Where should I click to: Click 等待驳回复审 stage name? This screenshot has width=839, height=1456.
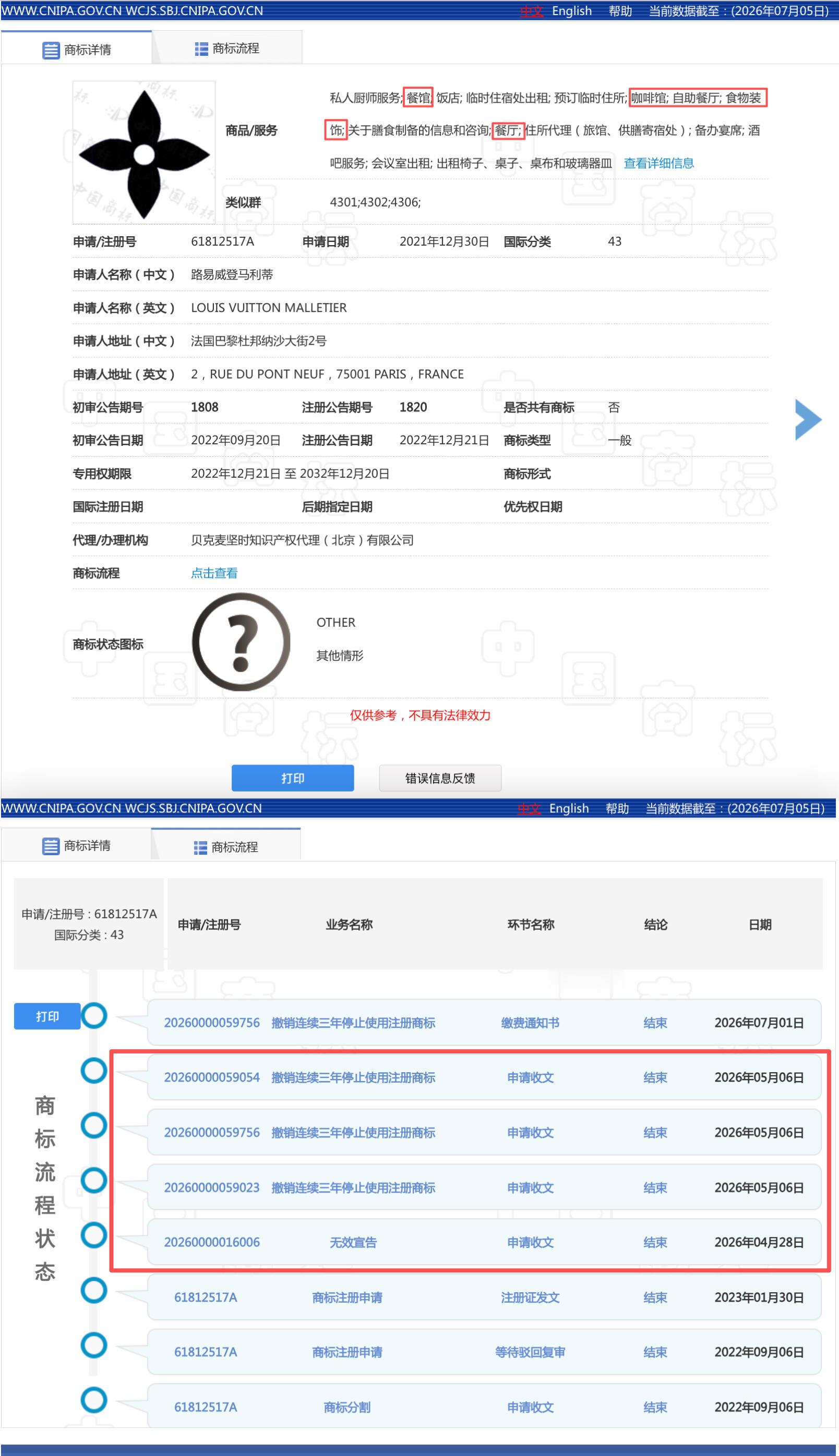click(530, 1352)
